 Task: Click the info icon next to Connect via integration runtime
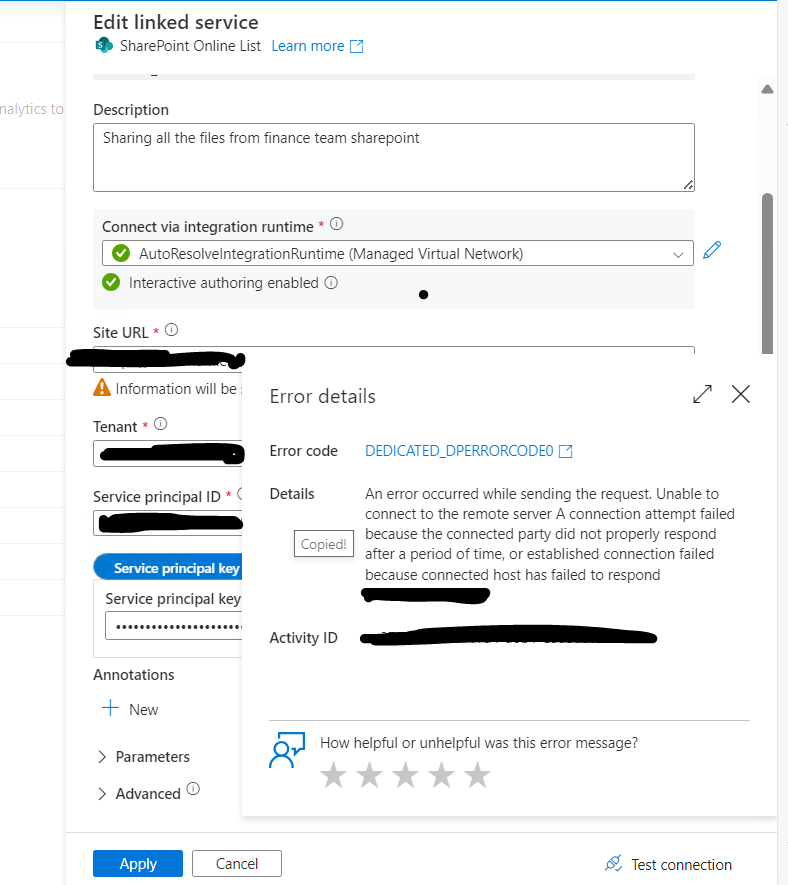(336, 224)
